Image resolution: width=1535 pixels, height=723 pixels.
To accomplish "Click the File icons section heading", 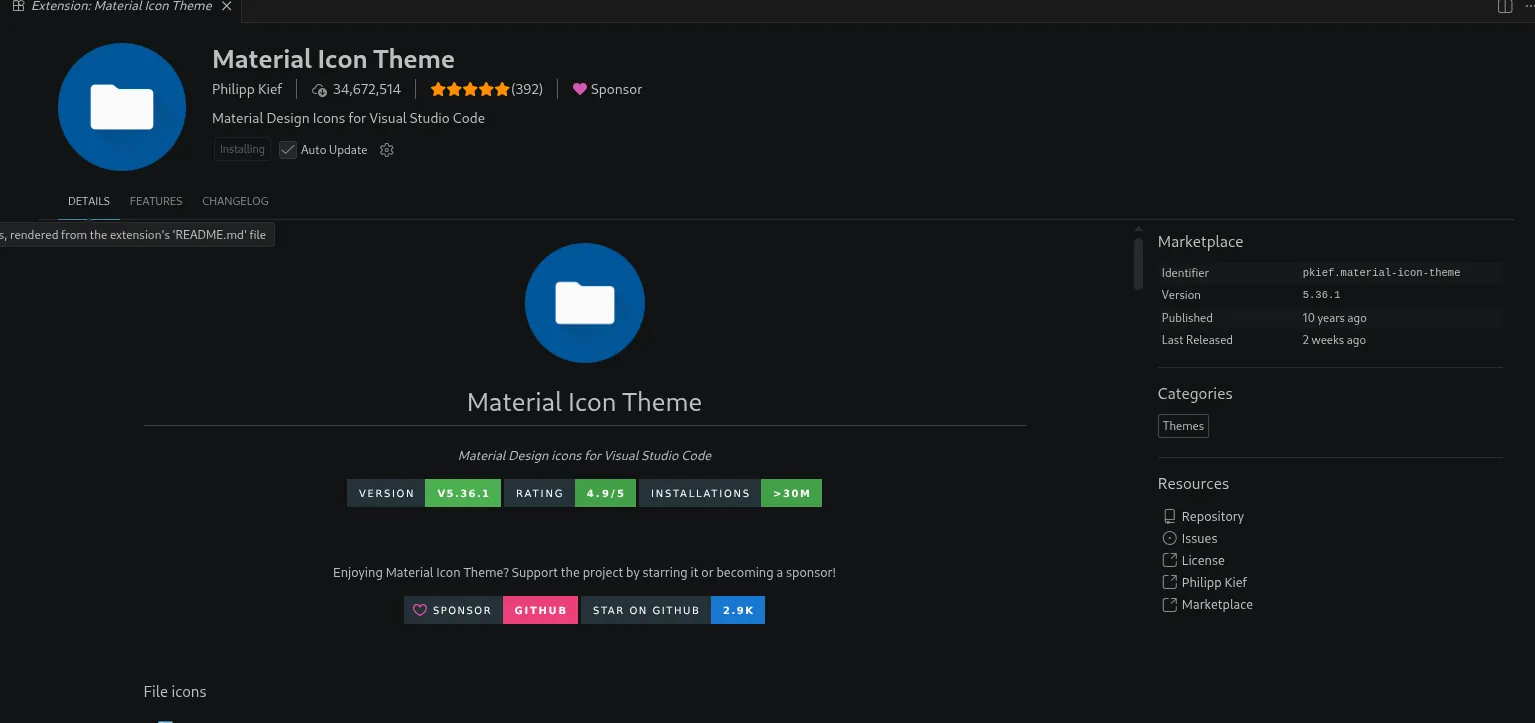I will click(x=175, y=691).
